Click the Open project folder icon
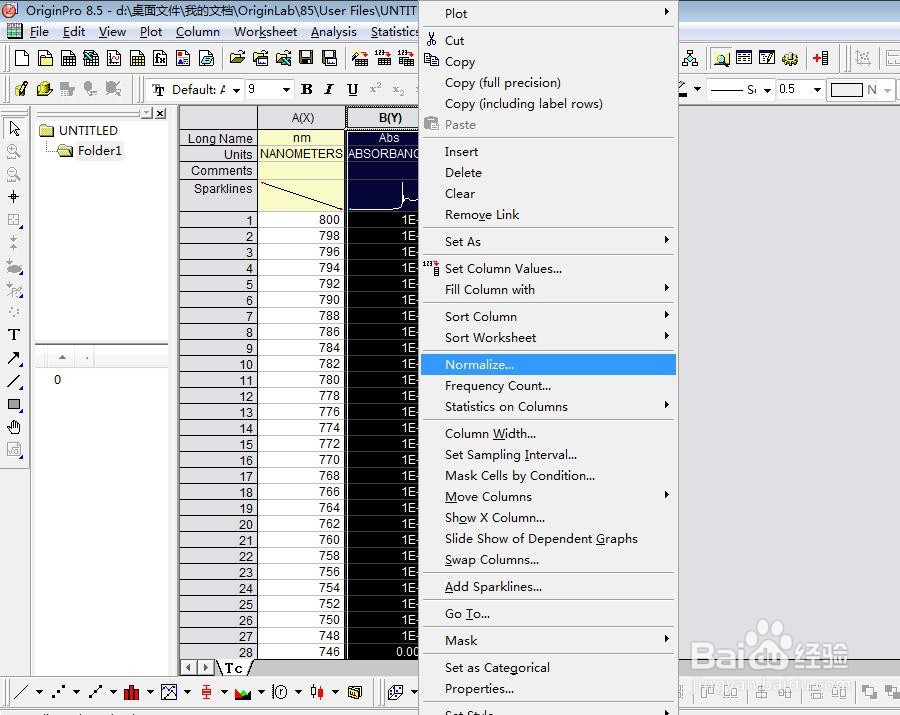The width and height of the screenshot is (900, 715). point(237,58)
